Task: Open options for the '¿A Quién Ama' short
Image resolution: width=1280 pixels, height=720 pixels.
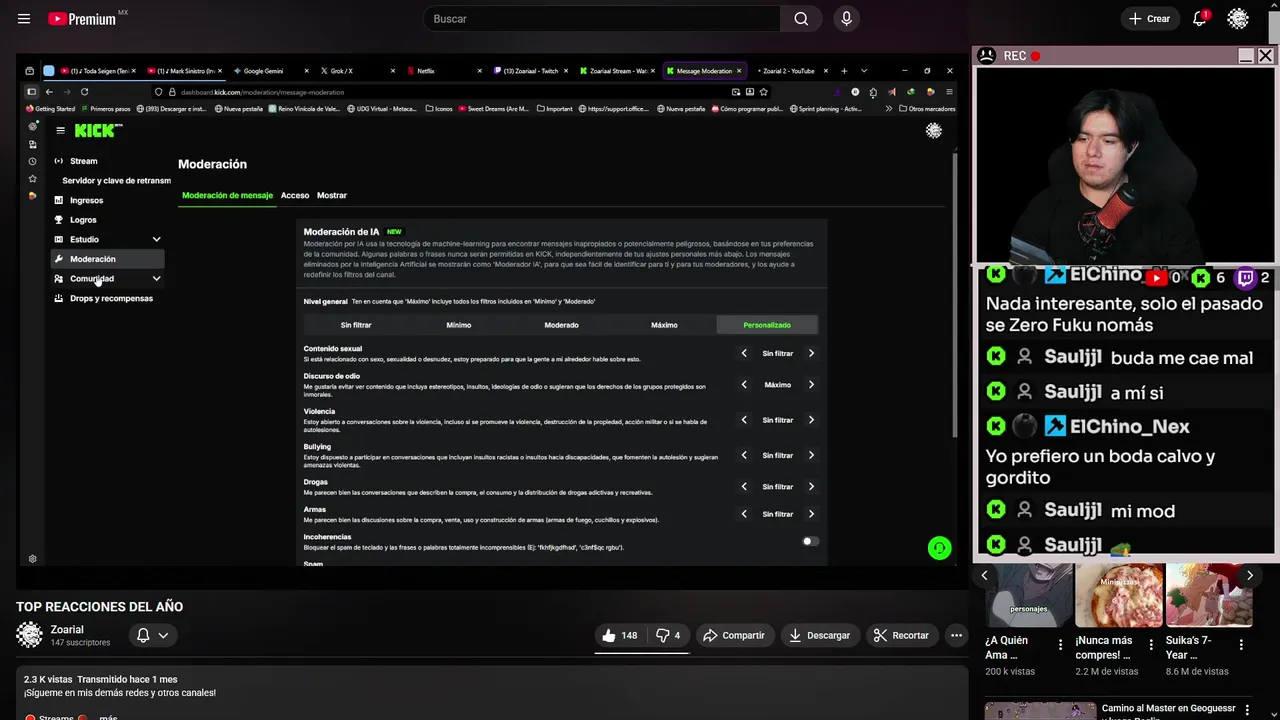Action: click(x=1061, y=645)
